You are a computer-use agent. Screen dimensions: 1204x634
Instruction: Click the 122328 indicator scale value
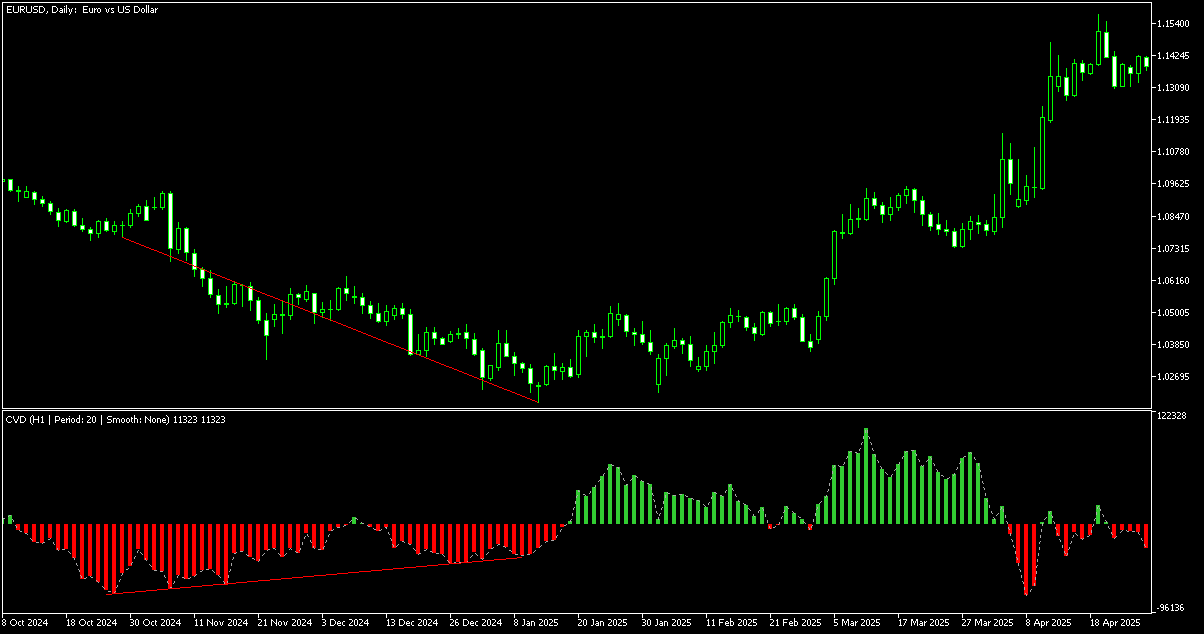pos(1173,415)
